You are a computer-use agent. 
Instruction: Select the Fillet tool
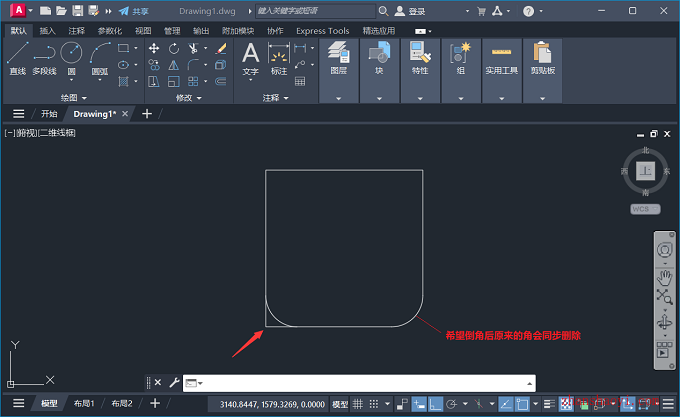pyautogui.click(x=193, y=65)
